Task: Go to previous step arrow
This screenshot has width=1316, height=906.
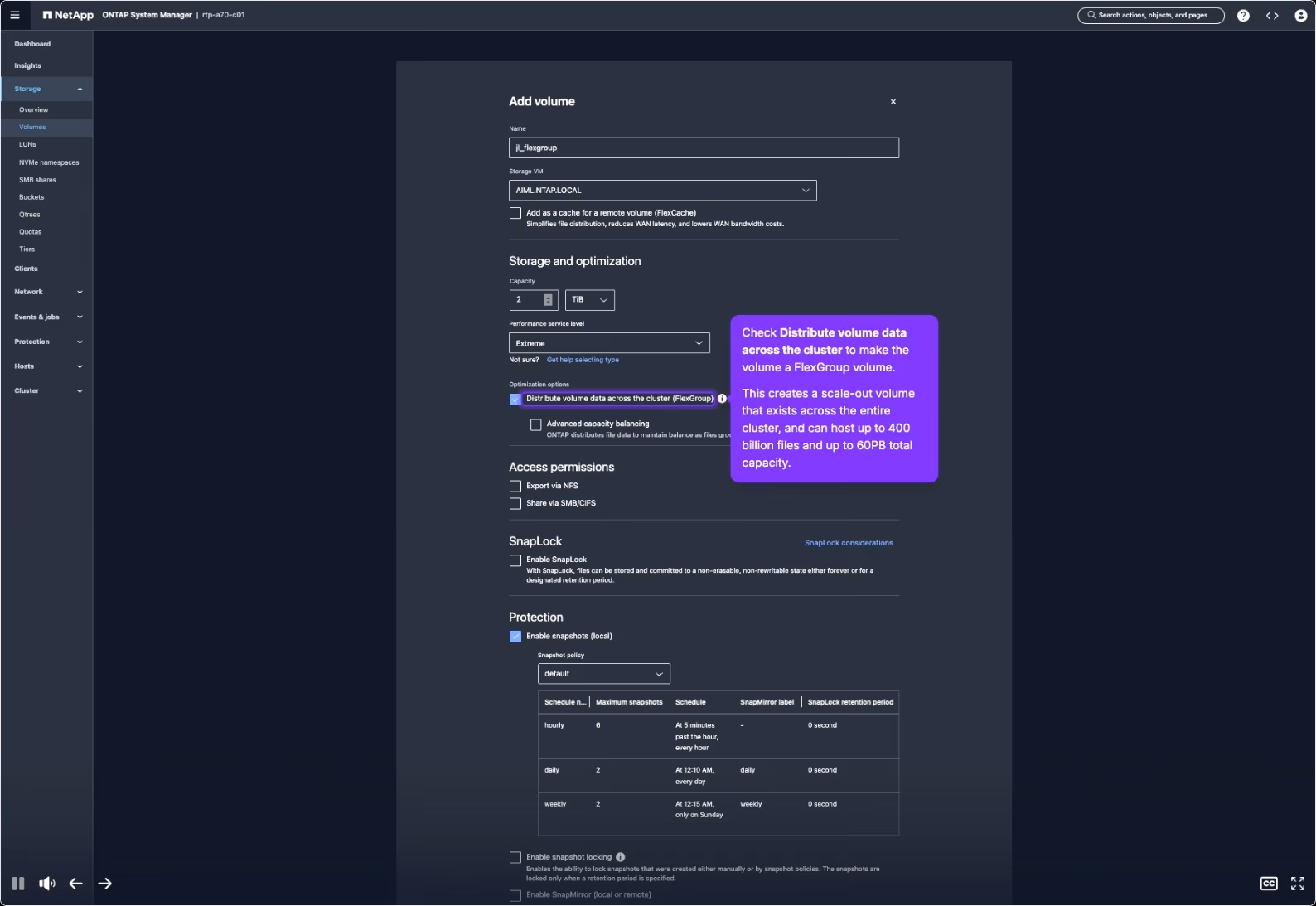Action: (x=75, y=884)
